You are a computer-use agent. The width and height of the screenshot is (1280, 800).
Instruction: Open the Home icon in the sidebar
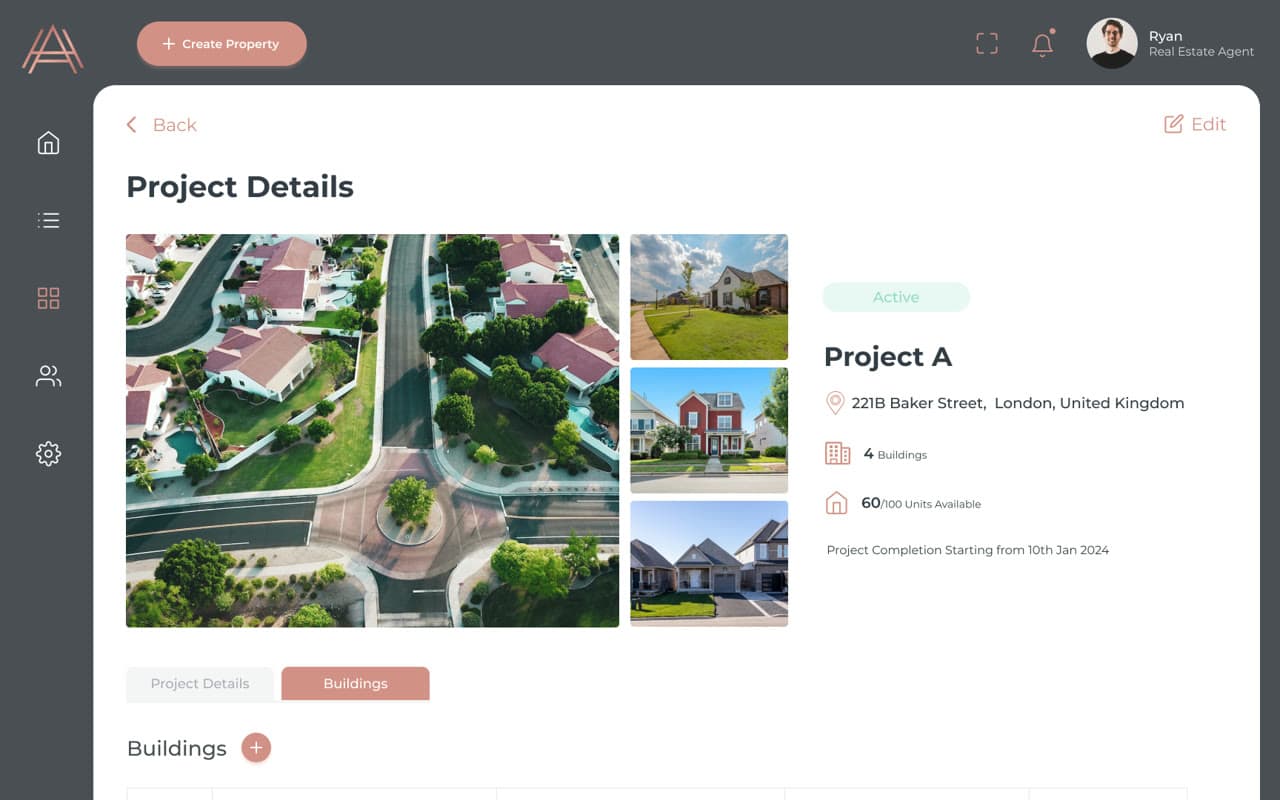tap(48, 143)
